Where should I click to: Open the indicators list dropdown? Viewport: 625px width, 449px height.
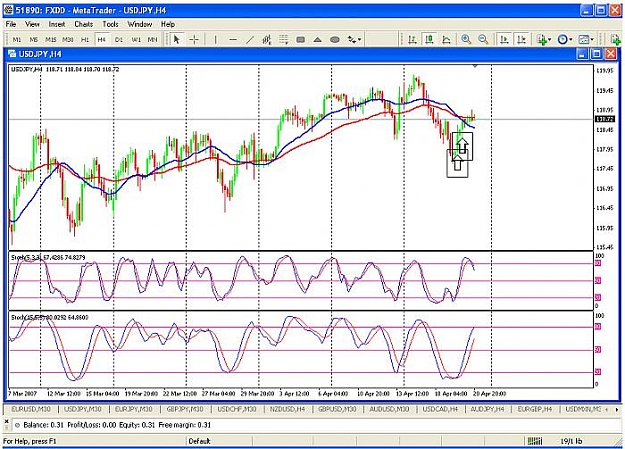click(544, 39)
